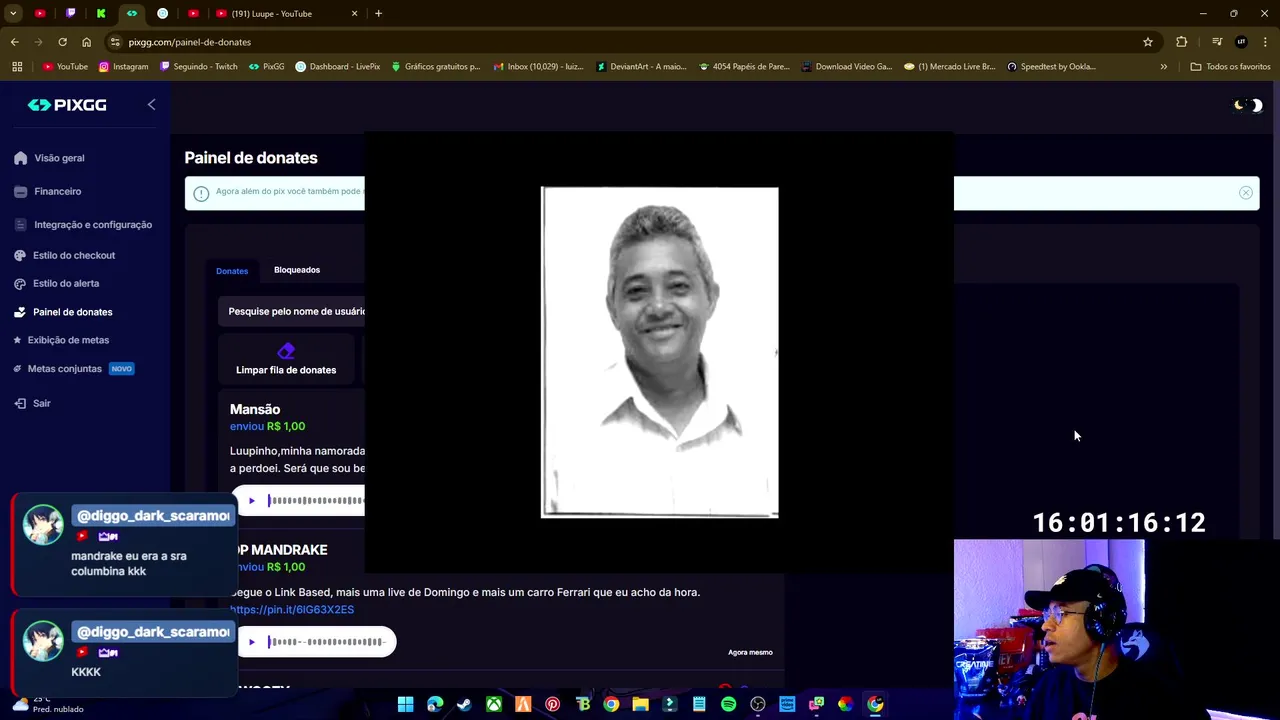Play OP MANDRAKE's donation audio
The width and height of the screenshot is (1280, 720).
click(x=252, y=642)
